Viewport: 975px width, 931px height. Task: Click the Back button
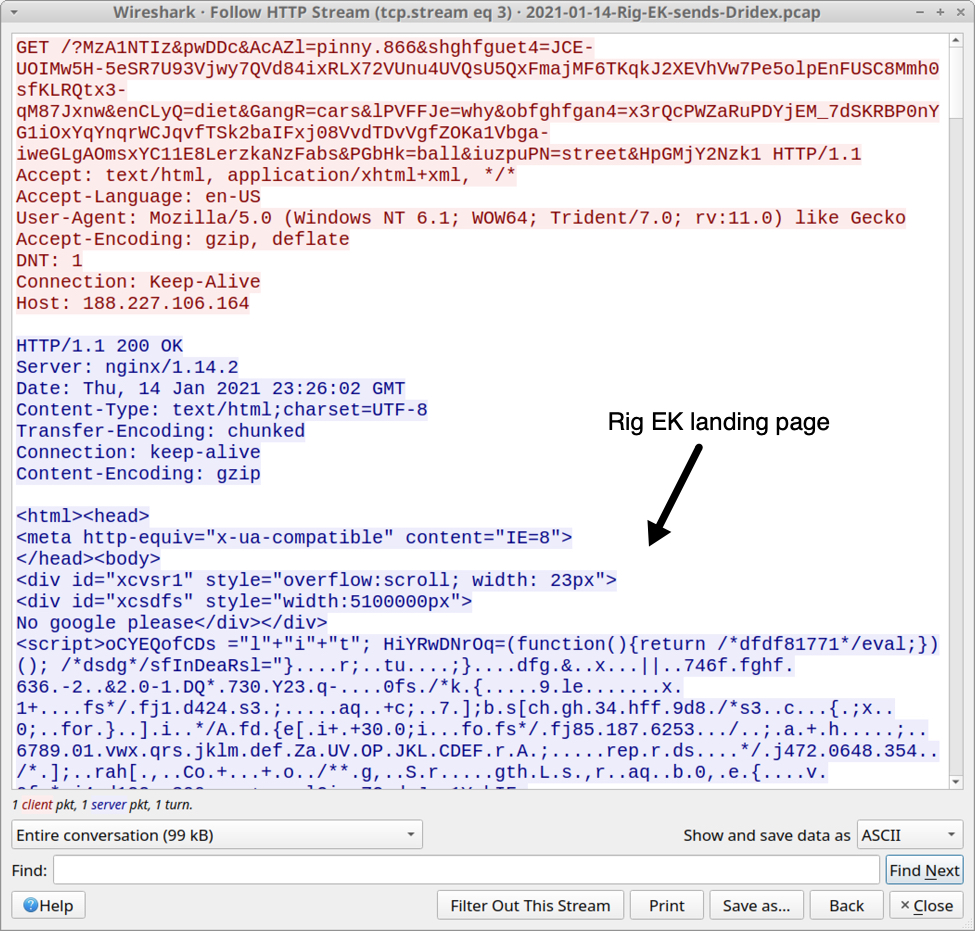click(x=846, y=906)
